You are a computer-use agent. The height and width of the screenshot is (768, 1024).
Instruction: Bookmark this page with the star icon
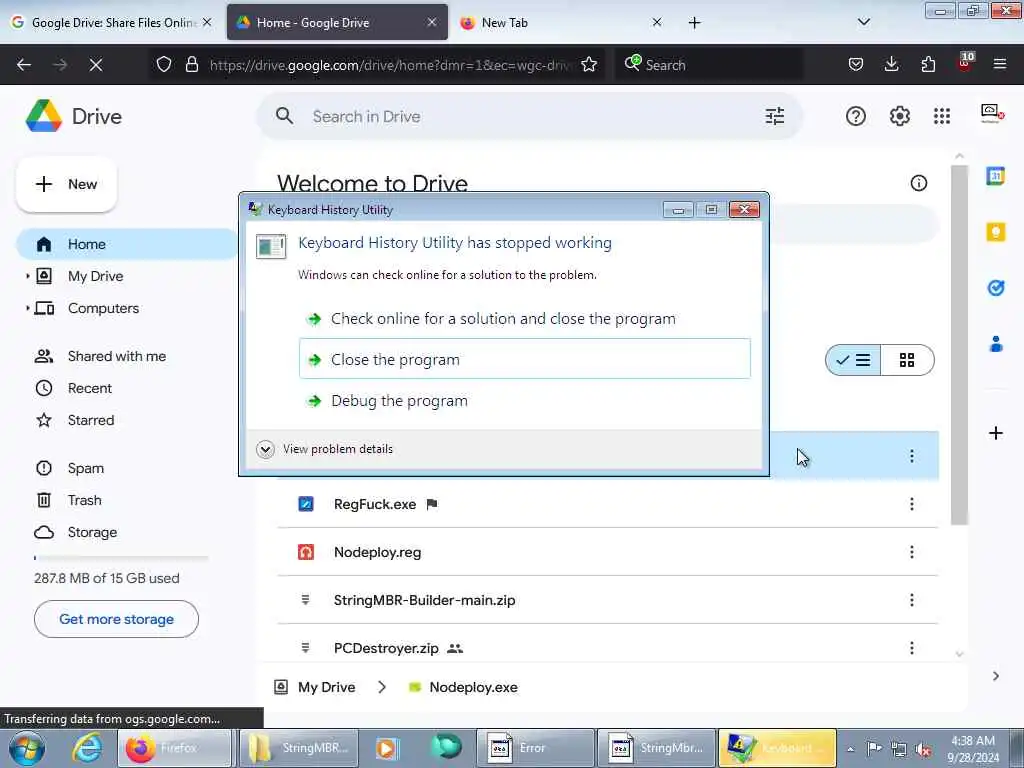589,65
